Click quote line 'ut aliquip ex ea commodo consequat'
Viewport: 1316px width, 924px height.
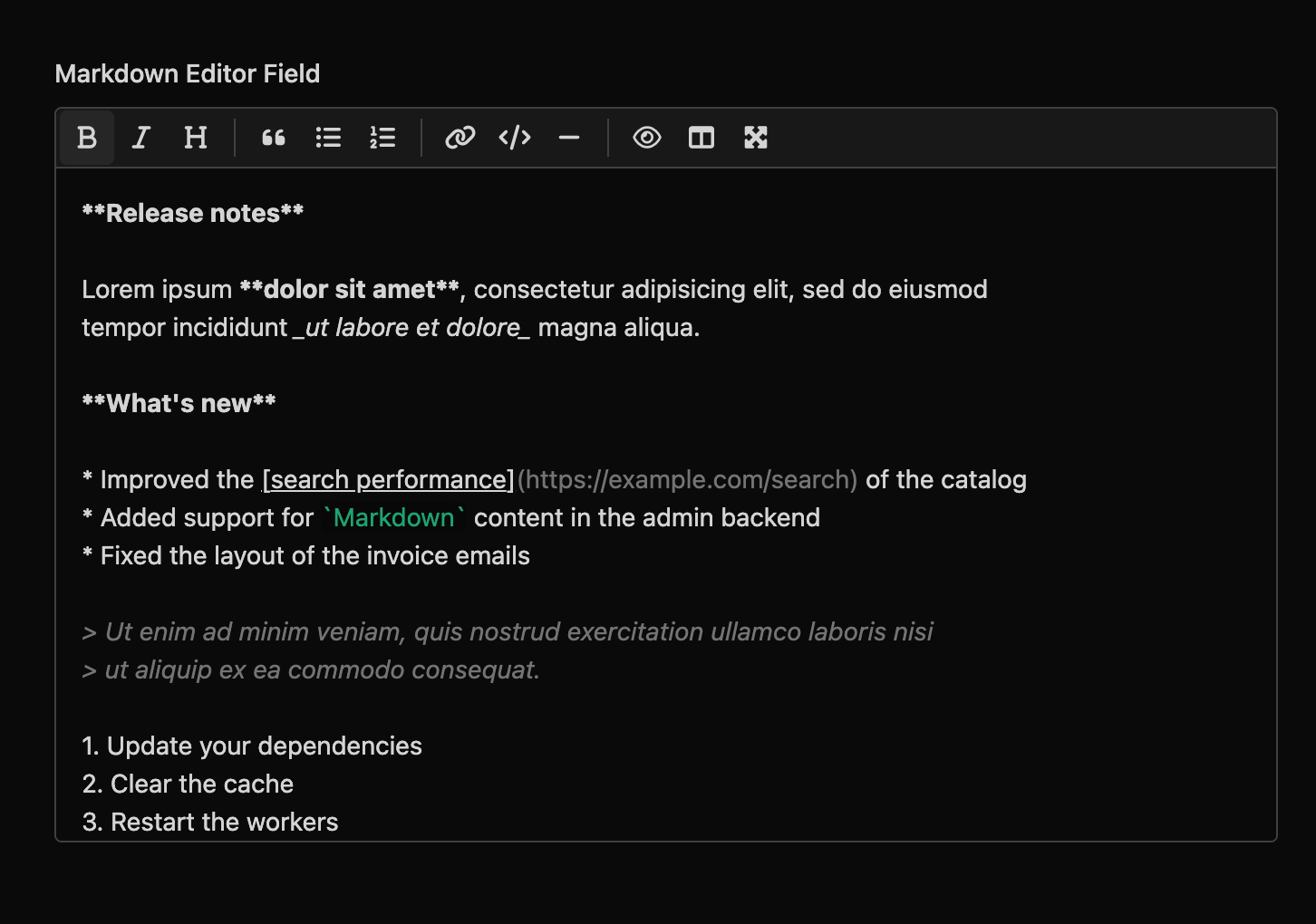(x=311, y=670)
